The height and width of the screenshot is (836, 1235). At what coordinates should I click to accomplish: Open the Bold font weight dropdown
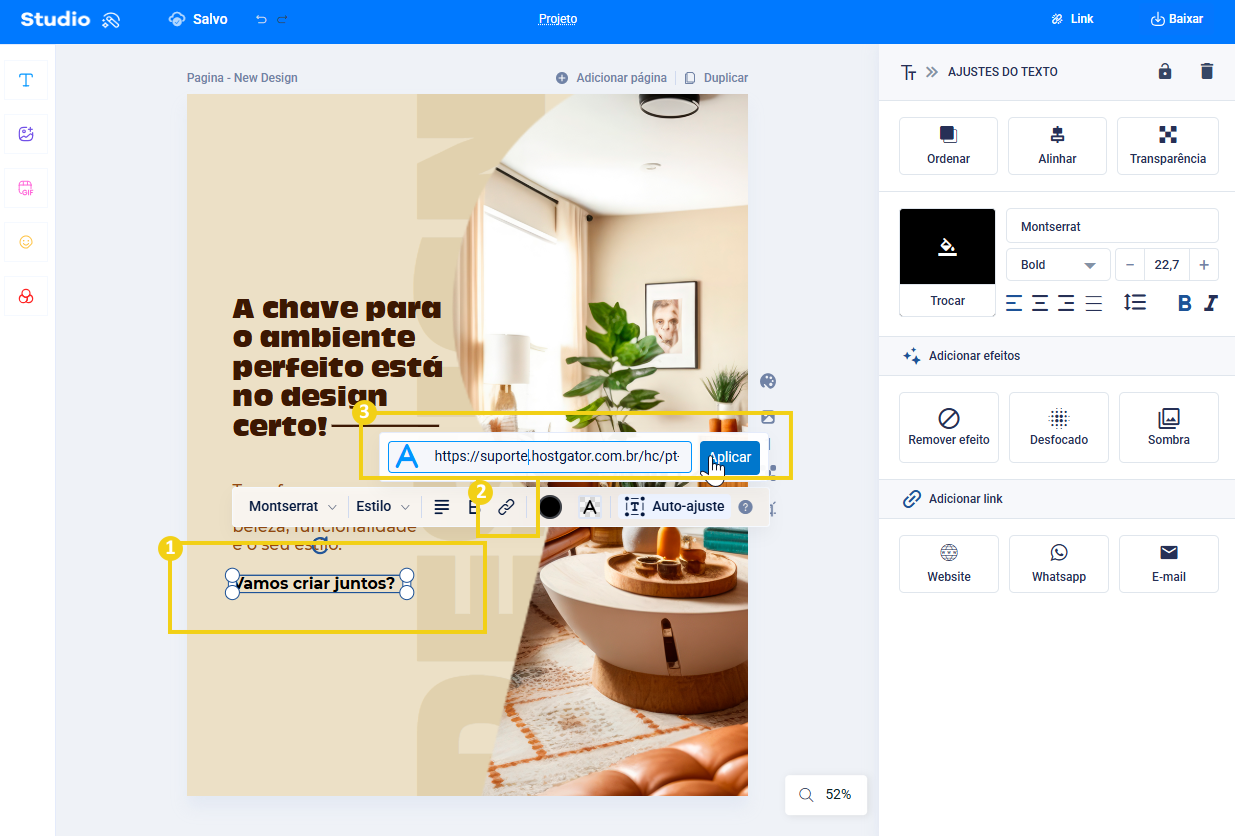click(x=1058, y=265)
